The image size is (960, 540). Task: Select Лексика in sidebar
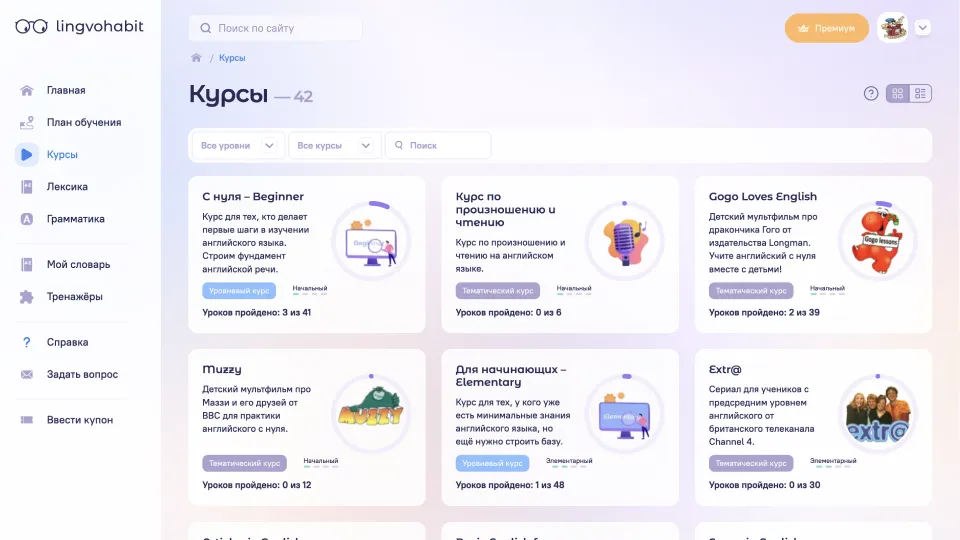pyautogui.click(x=67, y=187)
